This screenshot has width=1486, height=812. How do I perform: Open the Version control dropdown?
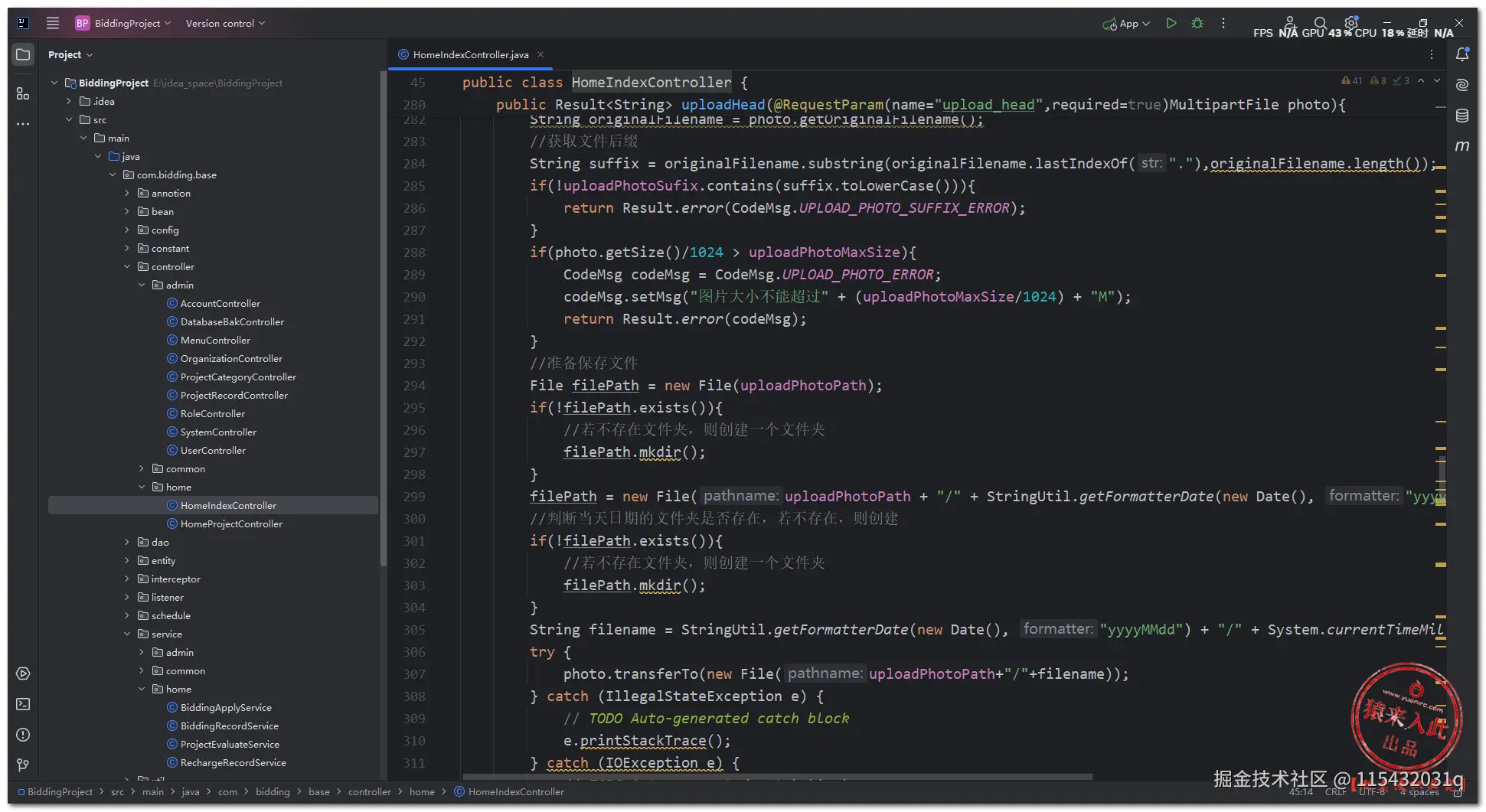point(225,23)
